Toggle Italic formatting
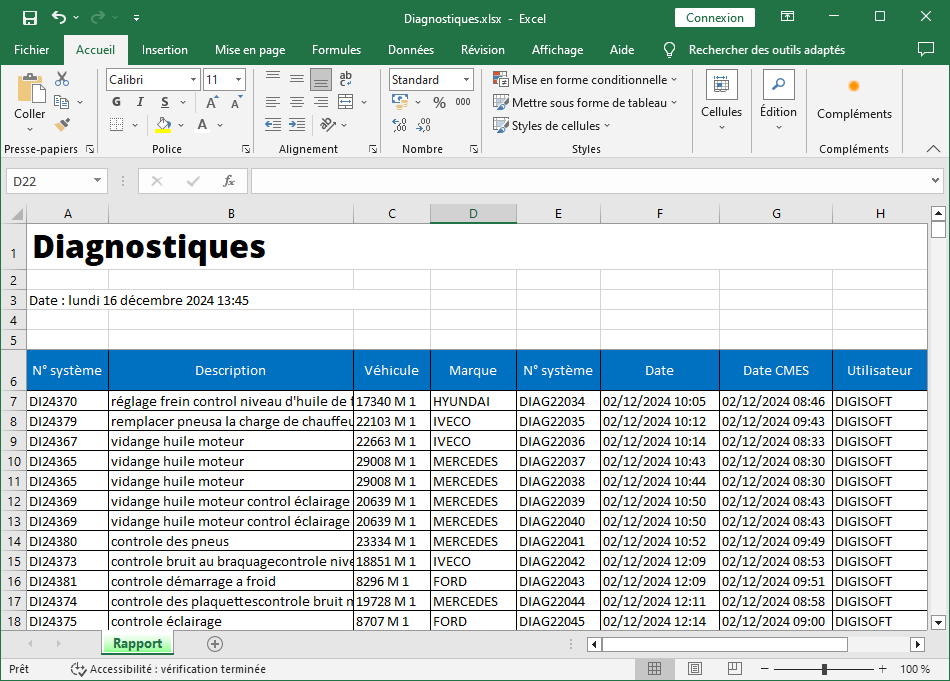This screenshot has width=950, height=681. (140, 102)
